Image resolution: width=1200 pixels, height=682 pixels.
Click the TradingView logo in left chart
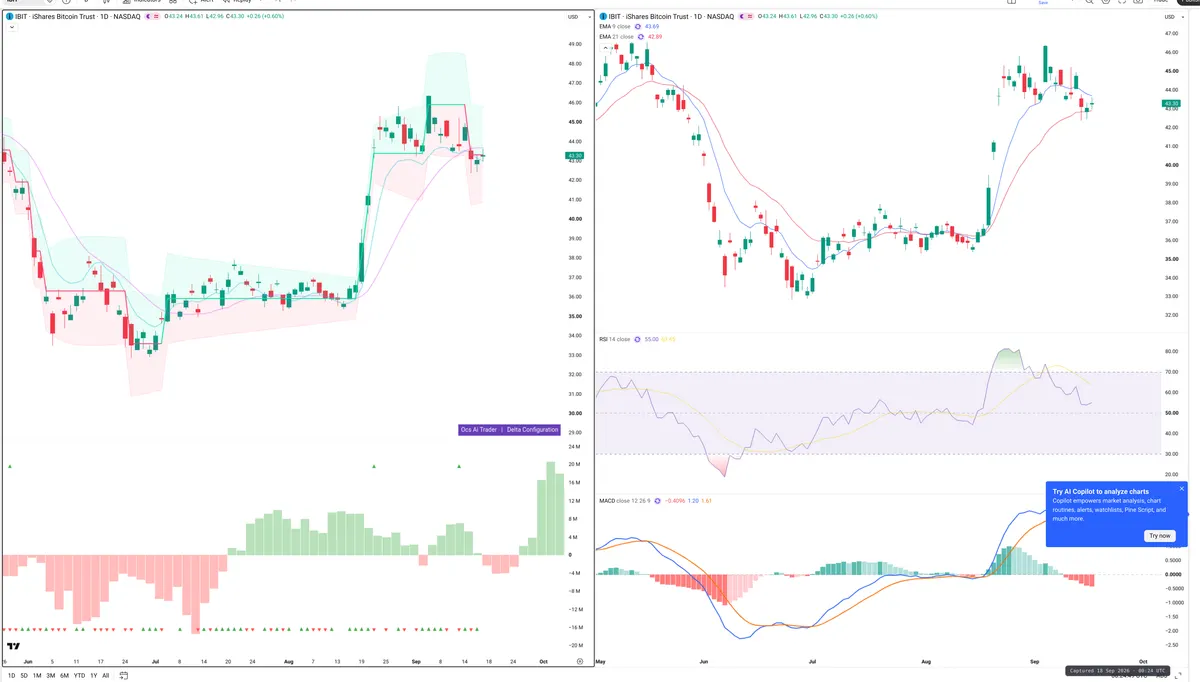pos(15,647)
